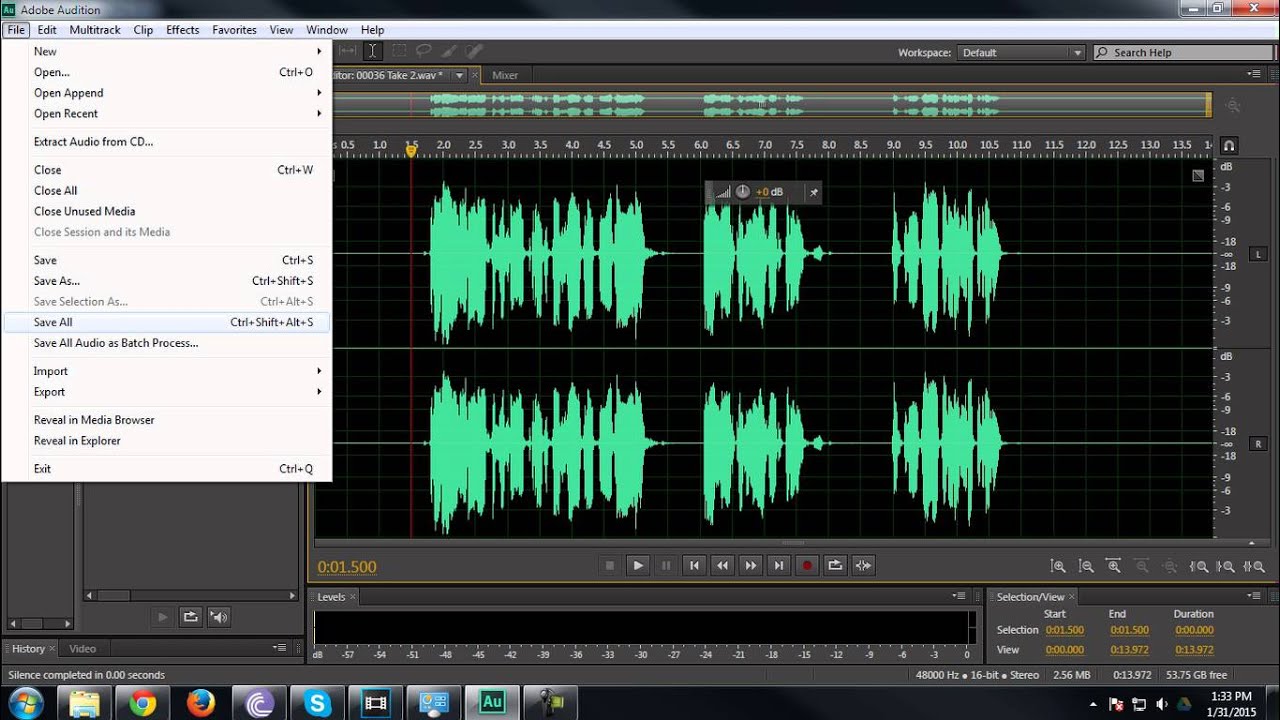
Task: Toggle spectral display corner icon in waveform
Action: (x=1198, y=176)
